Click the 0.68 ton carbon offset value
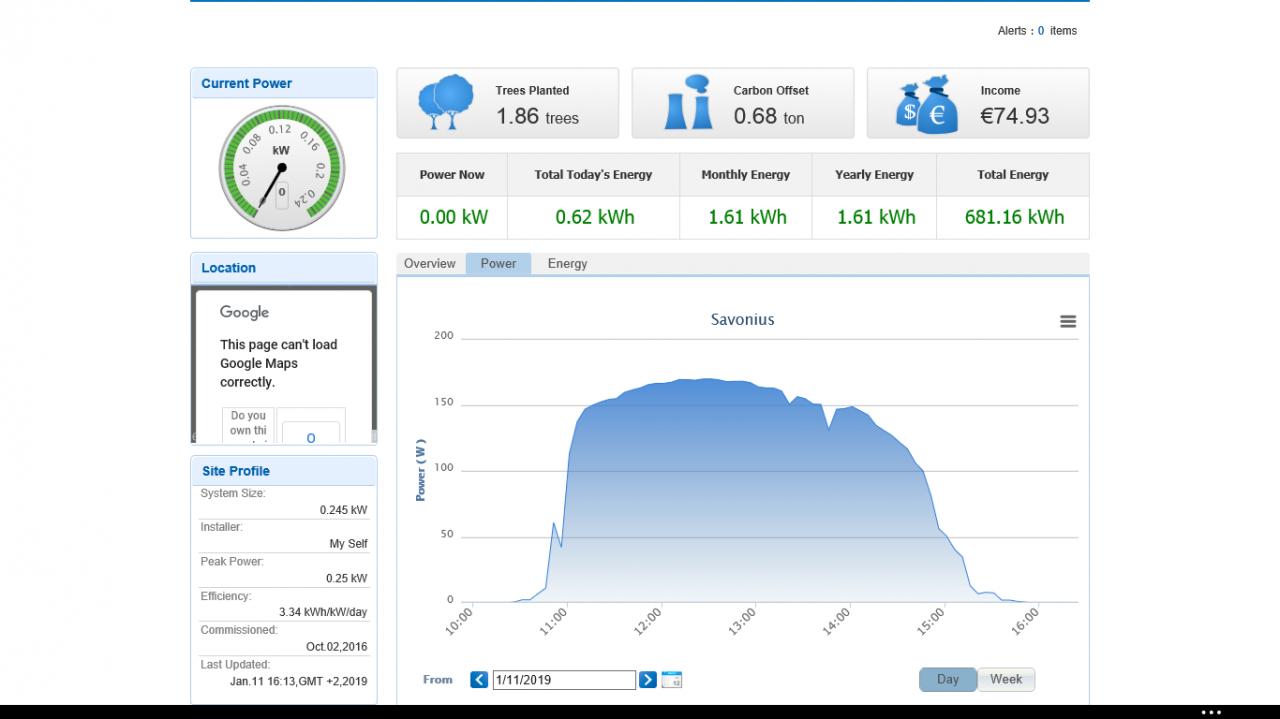1280x719 pixels. tap(769, 117)
